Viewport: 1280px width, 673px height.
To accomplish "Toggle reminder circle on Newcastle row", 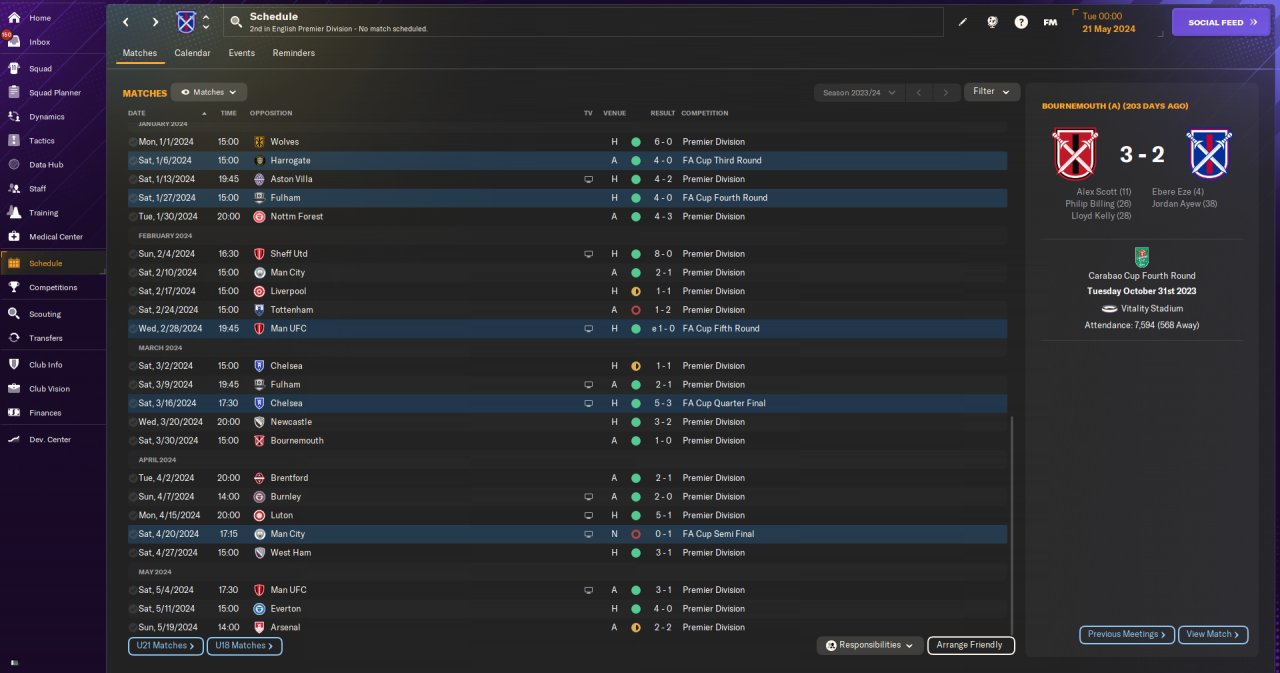I will click(133, 422).
